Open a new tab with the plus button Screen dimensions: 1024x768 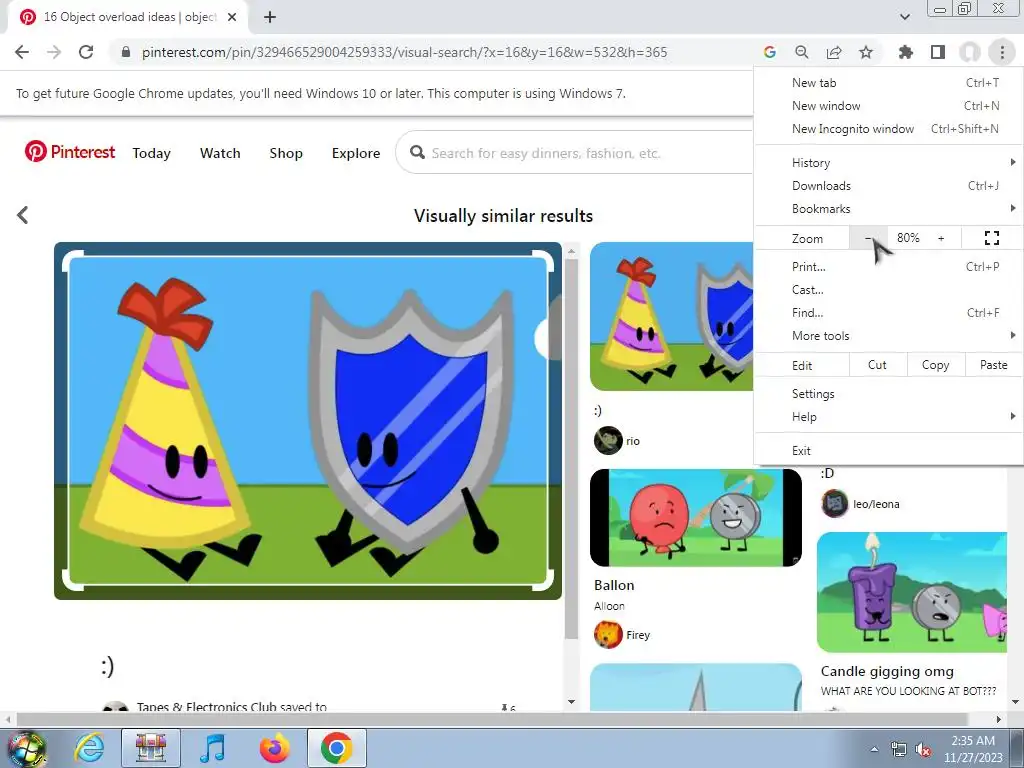point(270,18)
